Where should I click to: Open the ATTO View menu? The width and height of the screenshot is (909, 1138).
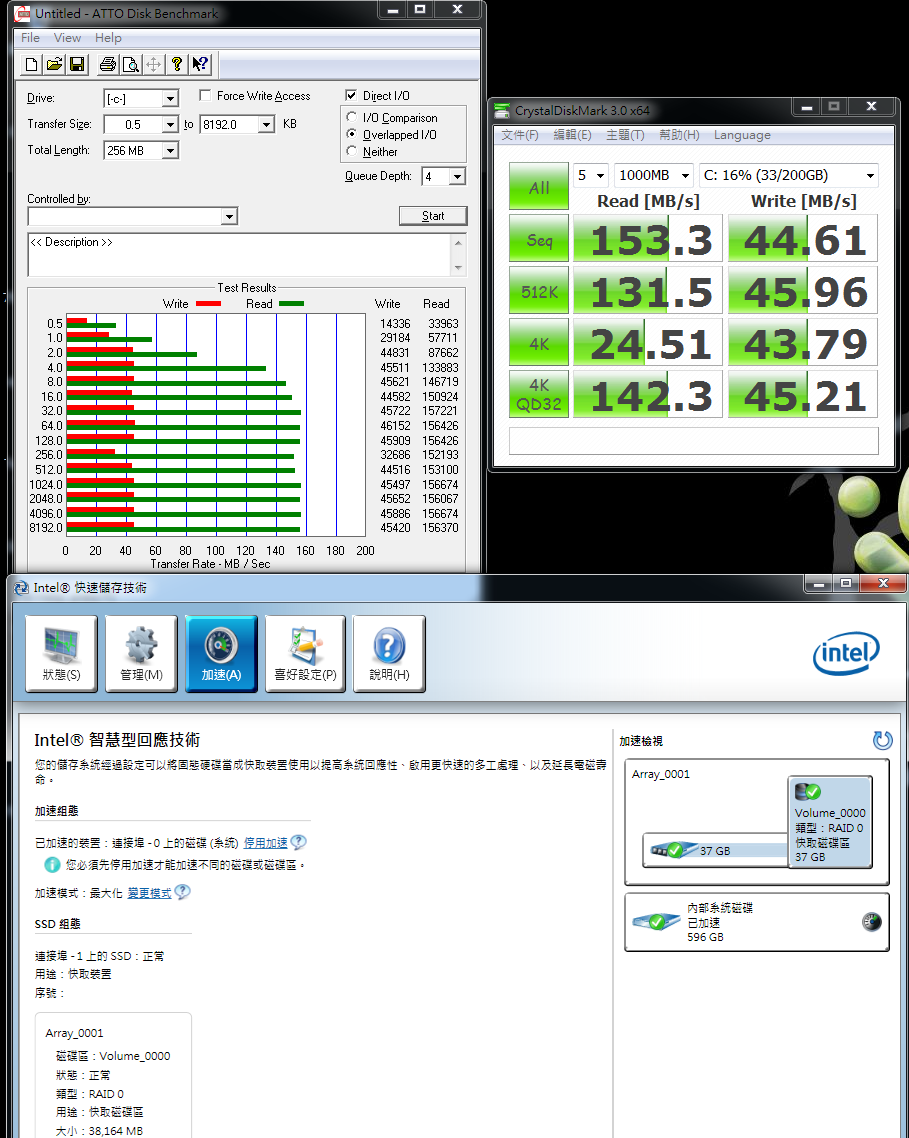pyautogui.click(x=68, y=38)
